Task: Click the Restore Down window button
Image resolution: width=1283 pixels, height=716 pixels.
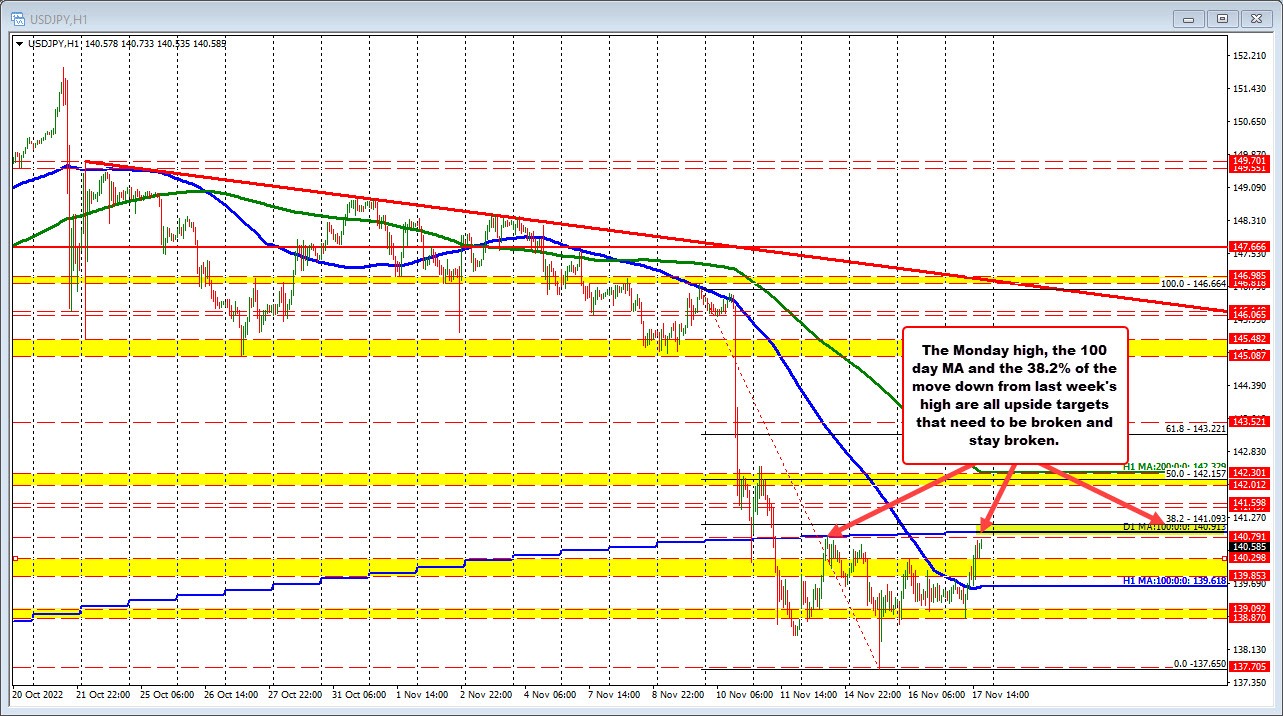Action: point(1221,18)
